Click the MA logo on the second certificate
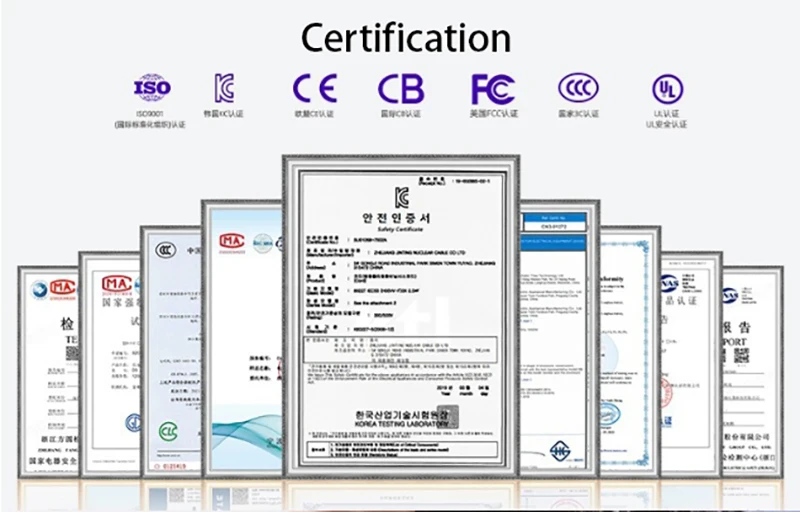The height and width of the screenshot is (512, 800). click(117, 284)
